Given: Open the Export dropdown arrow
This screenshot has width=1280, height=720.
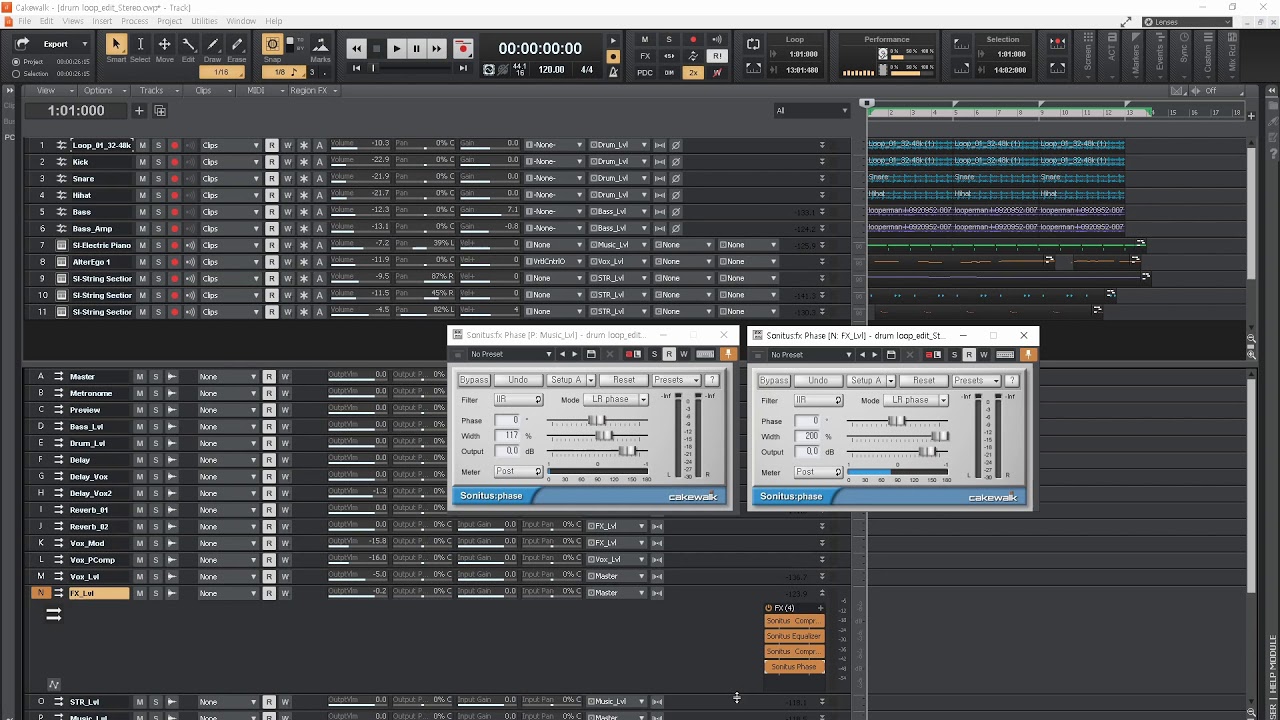Looking at the screenshot, I should tap(85, 44).
